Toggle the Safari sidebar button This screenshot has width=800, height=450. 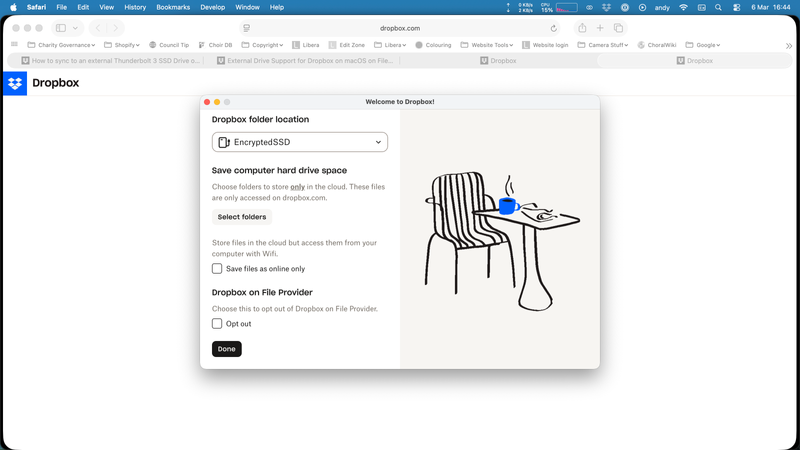(x=61, y=28)
